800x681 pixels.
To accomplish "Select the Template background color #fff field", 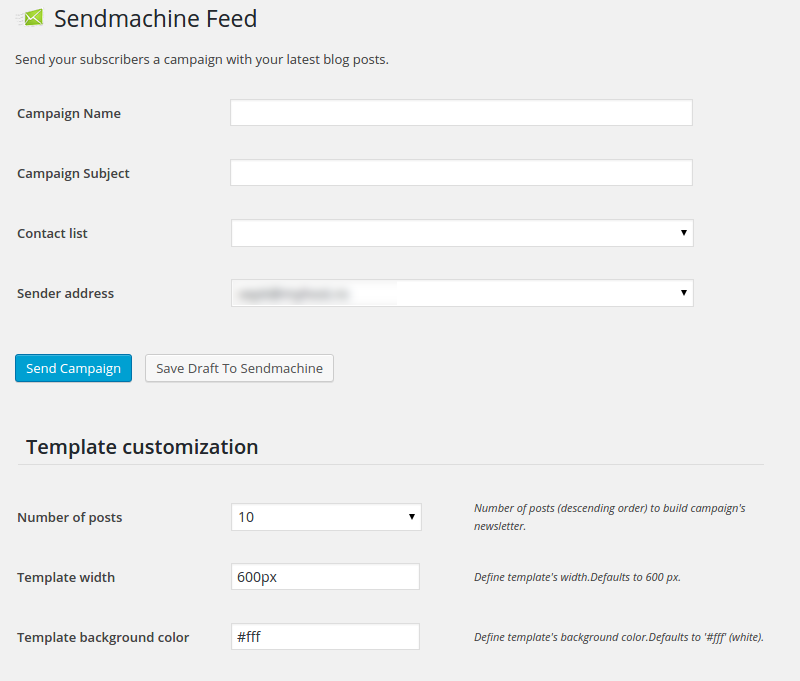I will tap(325, 637).
